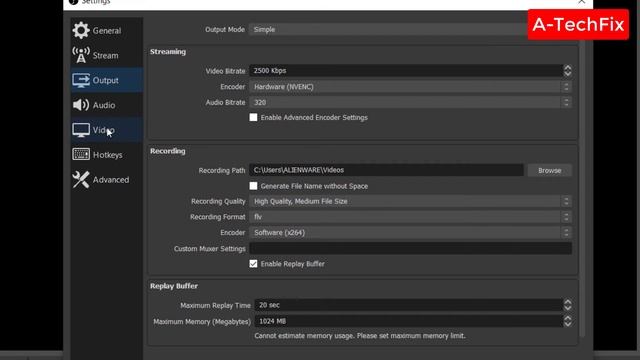Click the Hotkeys keyboard icon

click(x=81, y=154)
